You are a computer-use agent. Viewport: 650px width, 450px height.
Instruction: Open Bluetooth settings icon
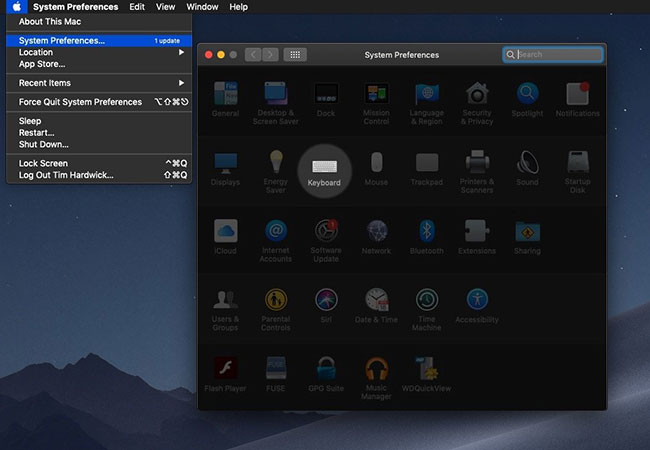[427, 235]
